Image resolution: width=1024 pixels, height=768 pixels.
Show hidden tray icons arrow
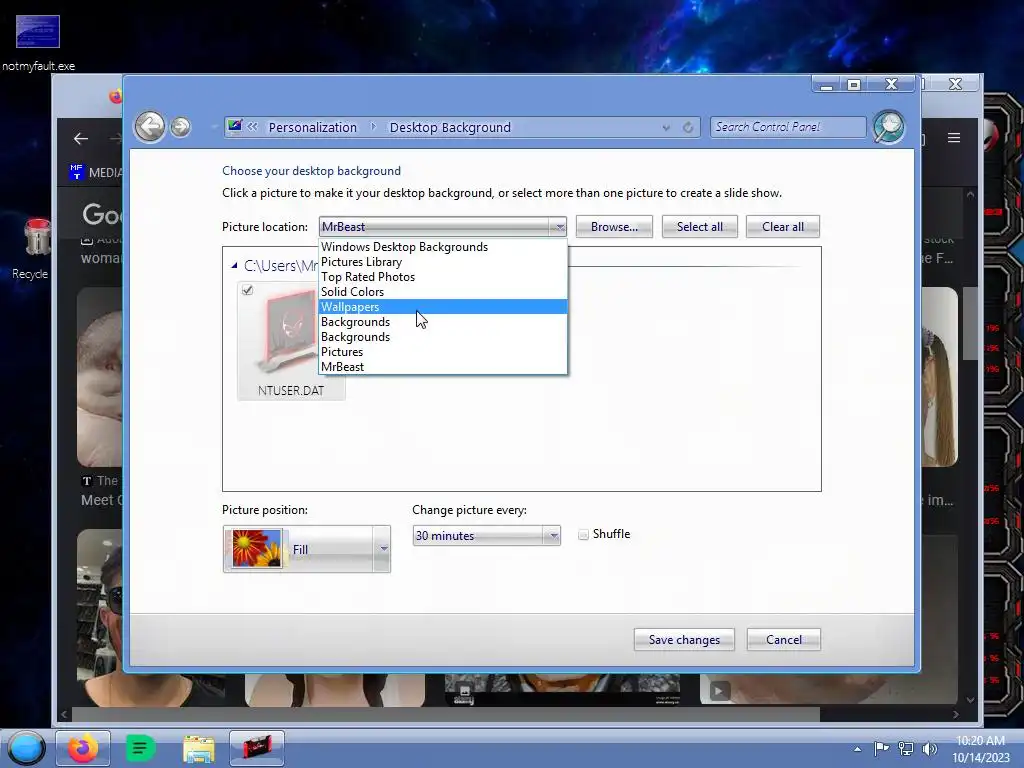pos(857,749)
